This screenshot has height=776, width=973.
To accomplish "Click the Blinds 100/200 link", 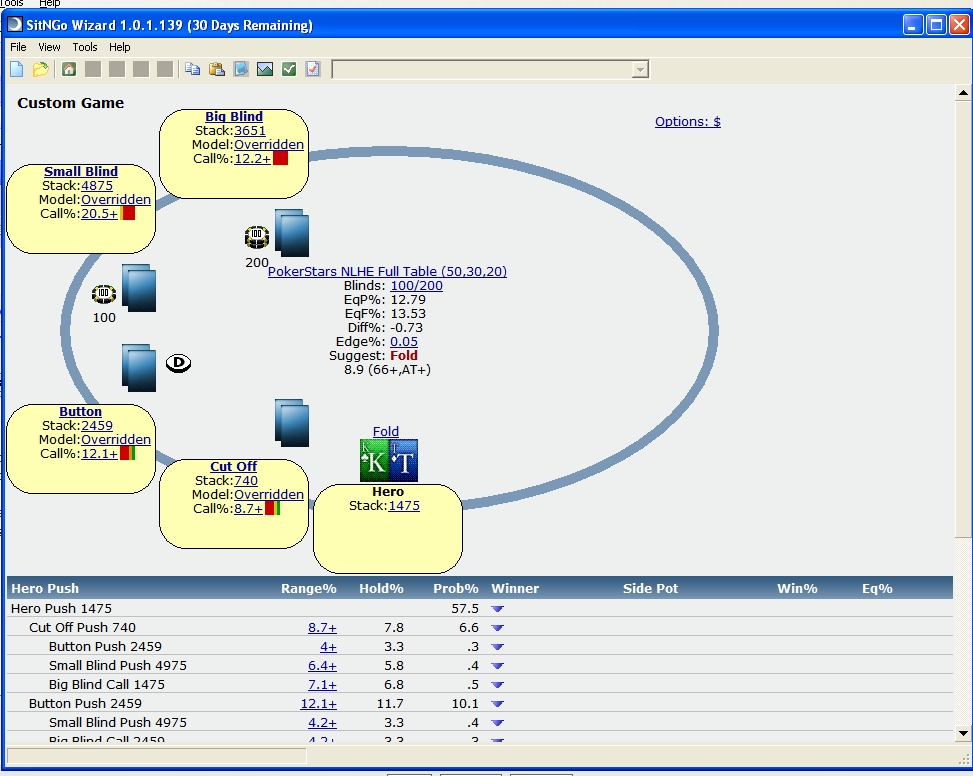I will point(416,285).
